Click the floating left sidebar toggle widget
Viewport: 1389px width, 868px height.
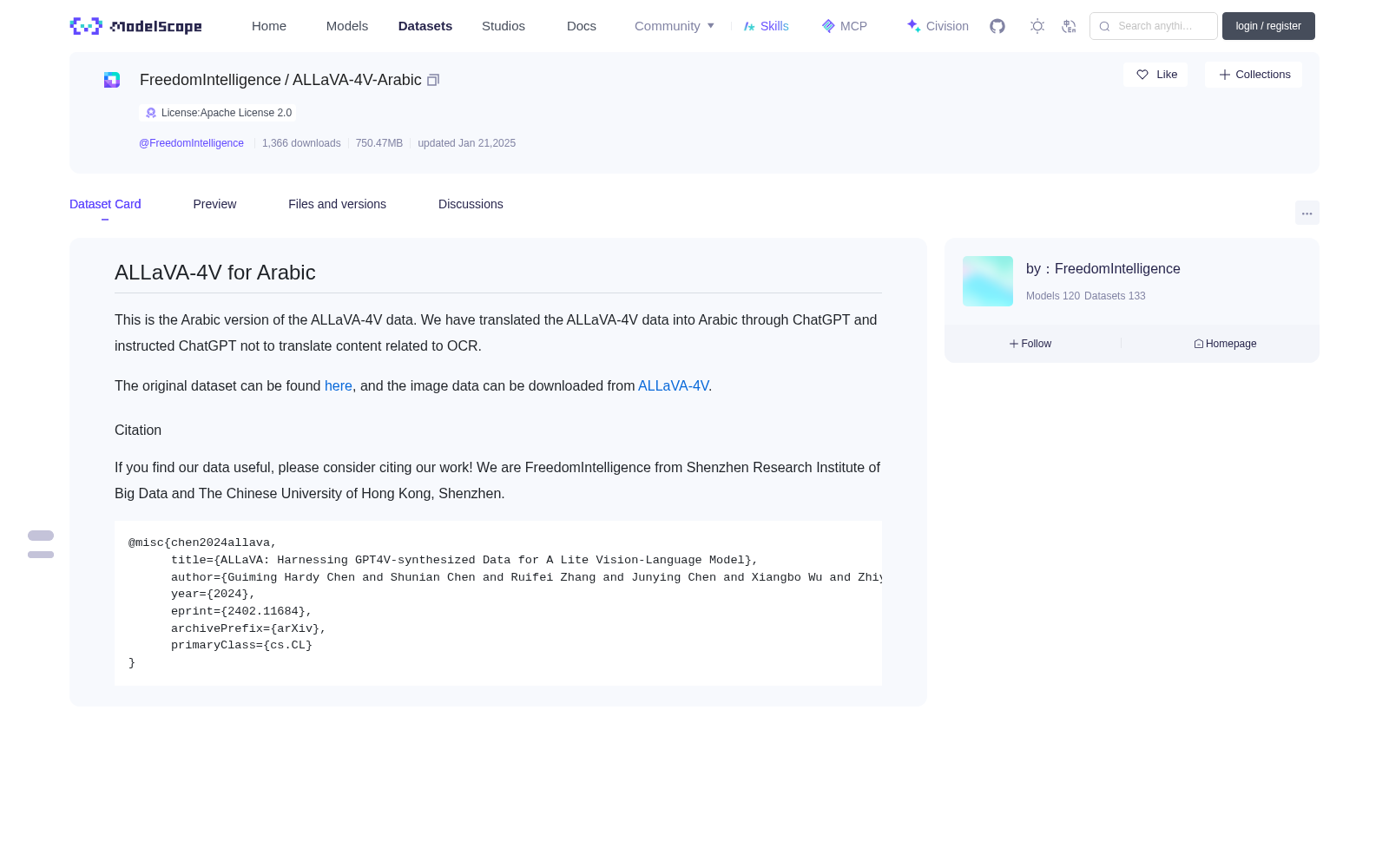pos(41,544)
